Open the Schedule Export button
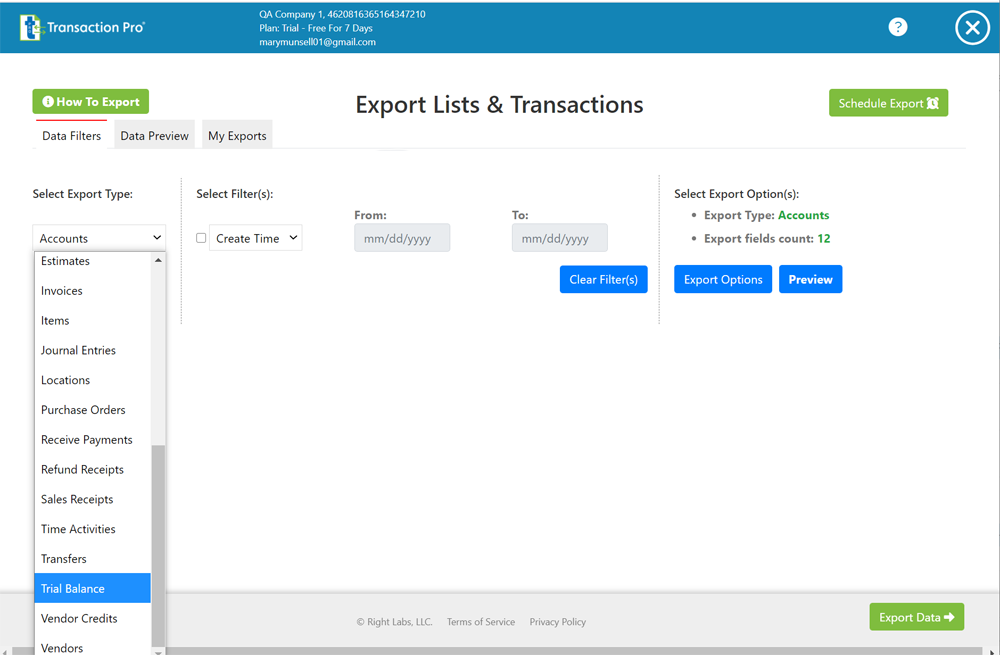 tap(888, 103)
